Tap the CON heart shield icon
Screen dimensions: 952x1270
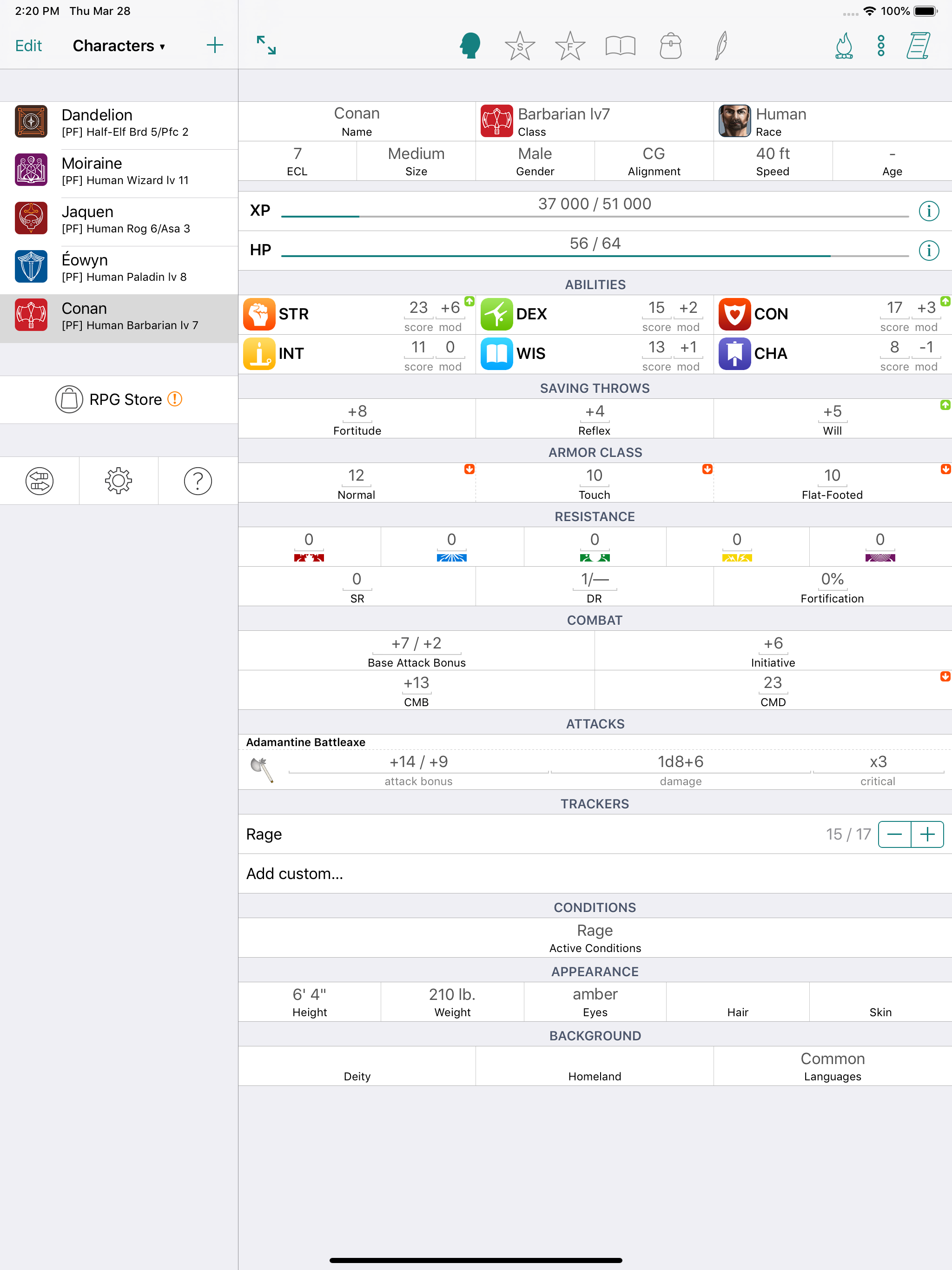(x=734, y=314)
